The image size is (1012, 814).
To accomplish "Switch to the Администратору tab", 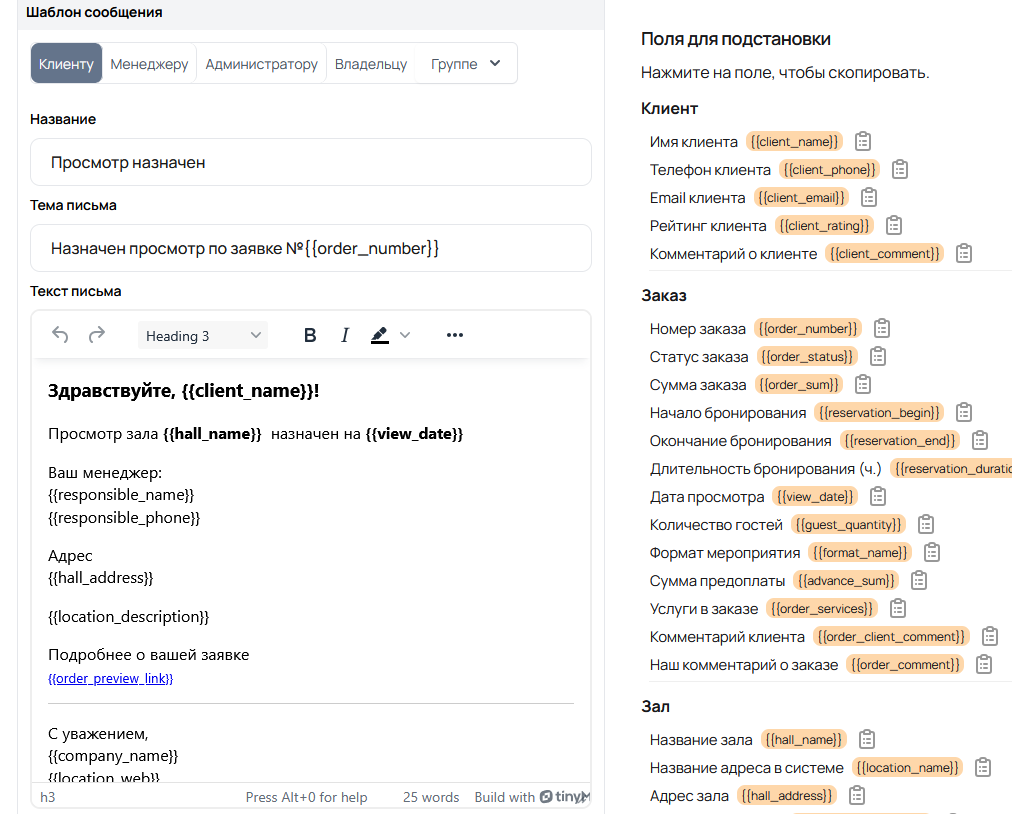I will (261, 63).
